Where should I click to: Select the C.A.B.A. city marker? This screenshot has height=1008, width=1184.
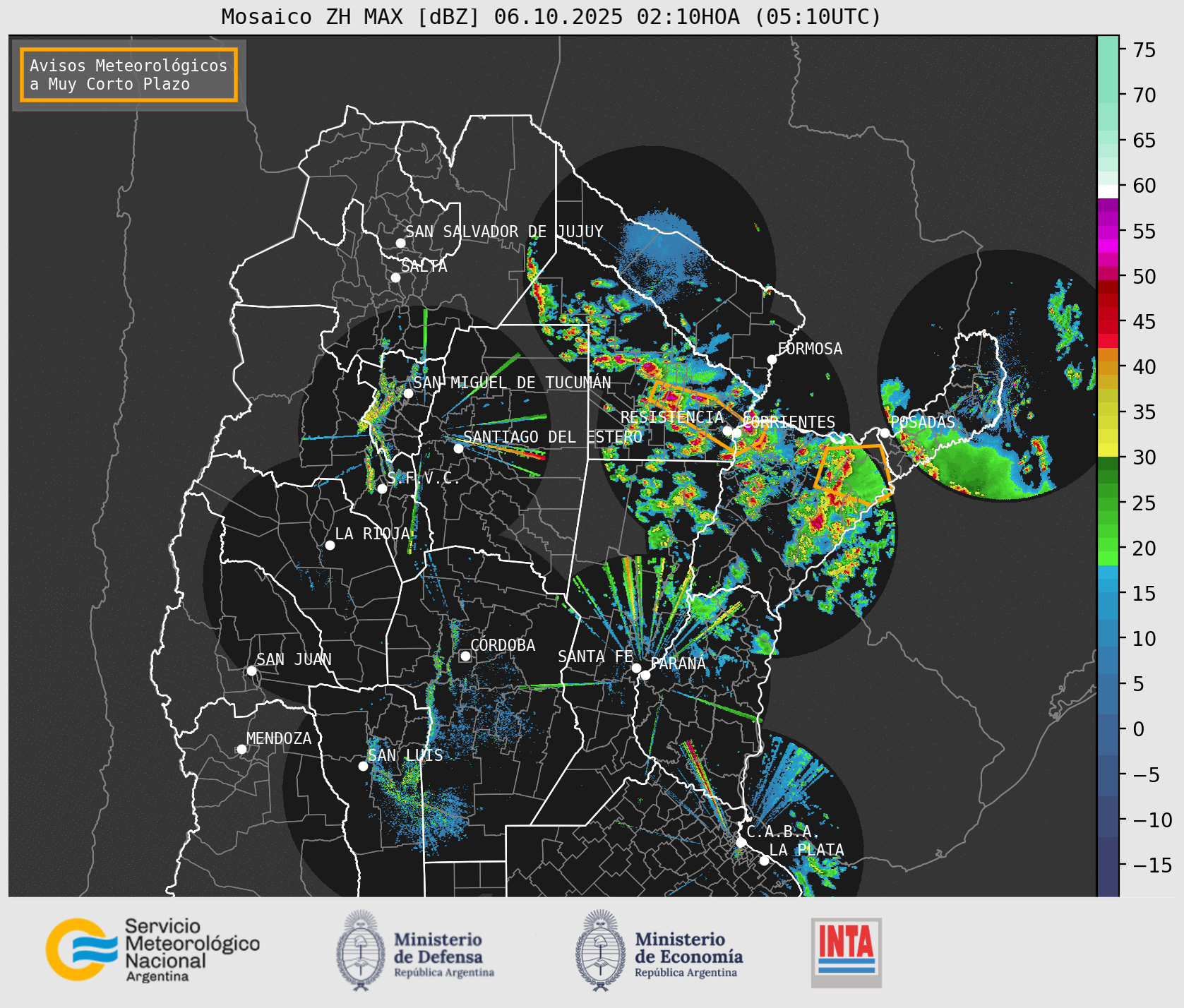click(741, 842)
